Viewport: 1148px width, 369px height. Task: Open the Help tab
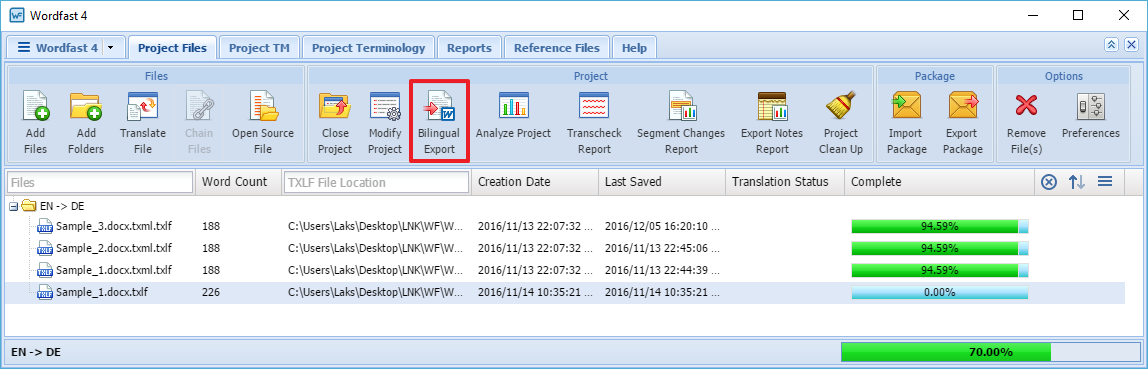click(634, 48)
